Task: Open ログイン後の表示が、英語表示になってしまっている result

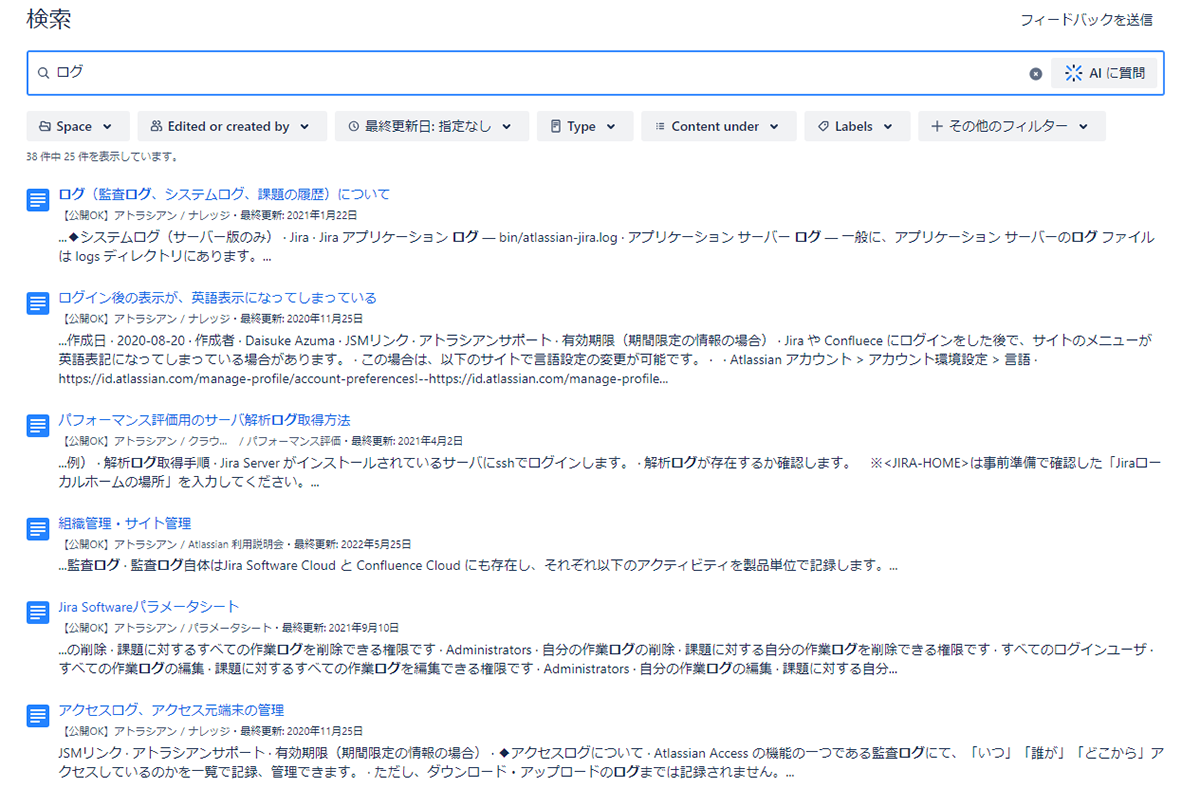Action: pyautogui.click(x=217, y=298)
